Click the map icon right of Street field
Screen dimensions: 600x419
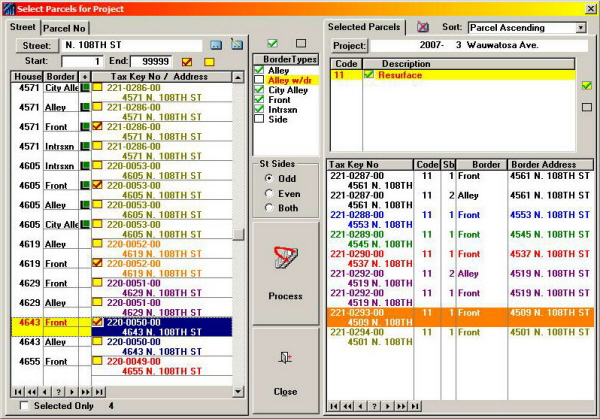[237, 45]
